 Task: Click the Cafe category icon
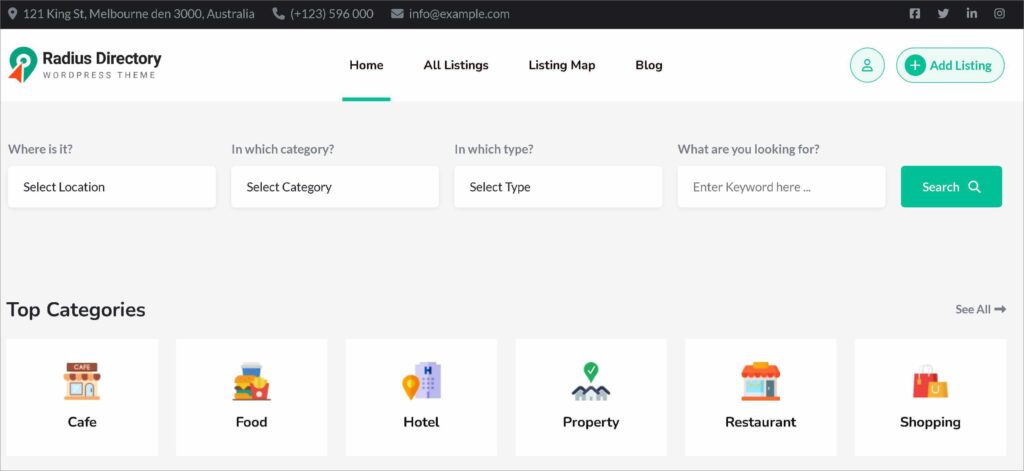82,381
